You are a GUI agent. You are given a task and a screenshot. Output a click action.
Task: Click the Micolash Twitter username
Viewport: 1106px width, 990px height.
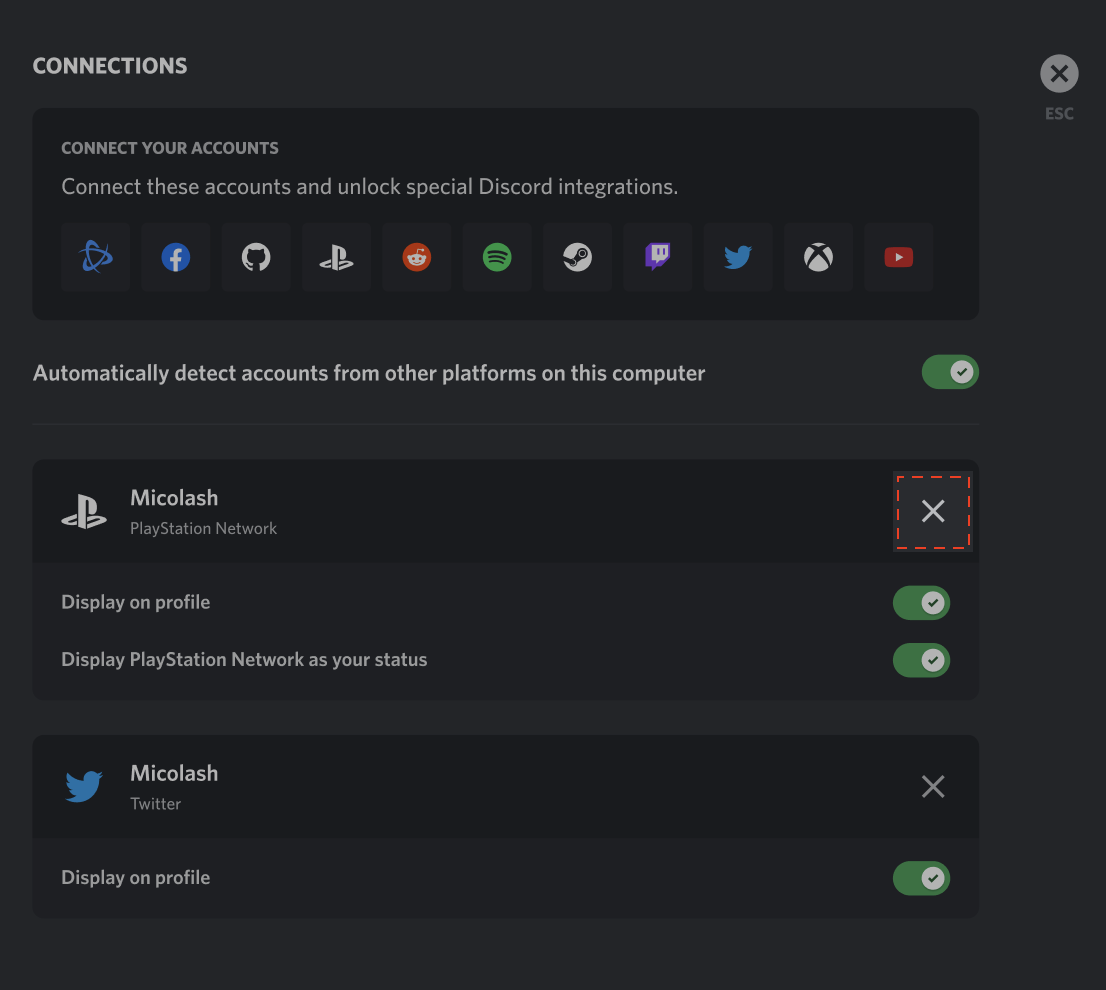(174, 774)
